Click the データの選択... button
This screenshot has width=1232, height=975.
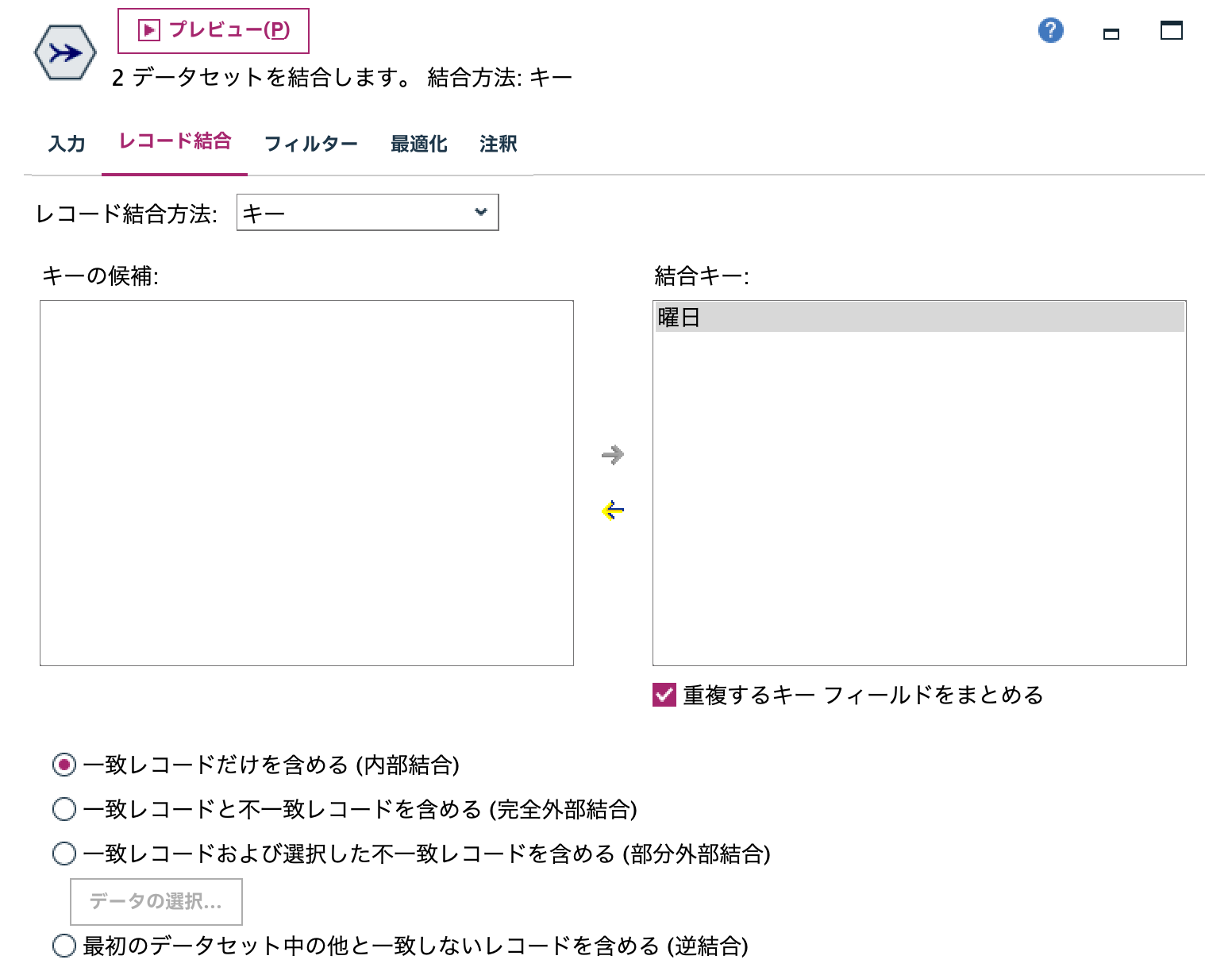(x=156, y=901)
